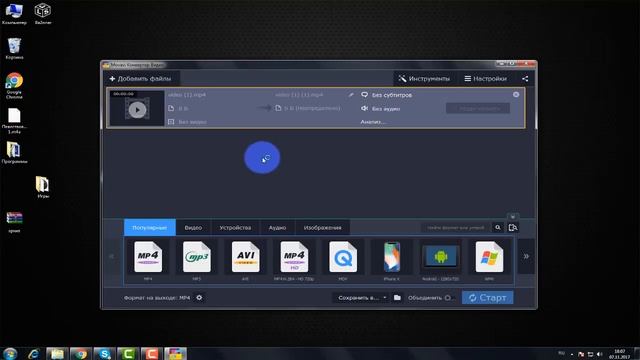Select the MP4 H.264 HD 720p preset
Screen dimensions: 640x360
click(294, 260)
